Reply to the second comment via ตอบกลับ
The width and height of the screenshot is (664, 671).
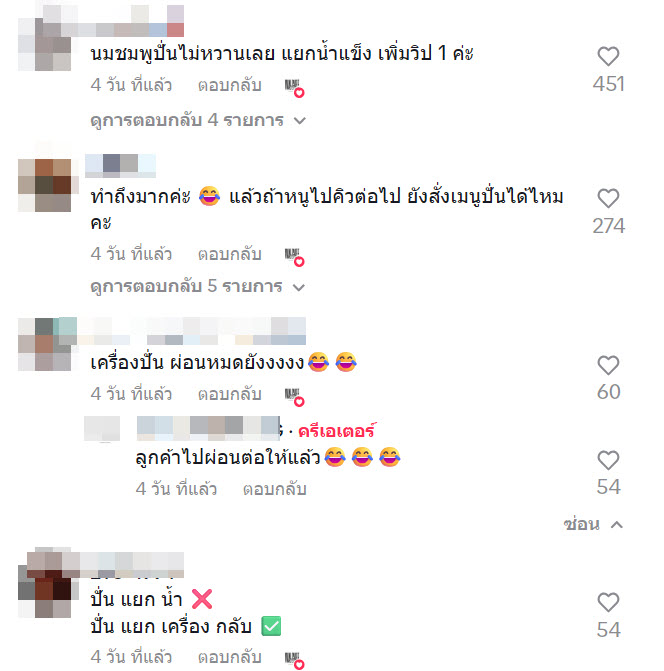click(229, 254)
